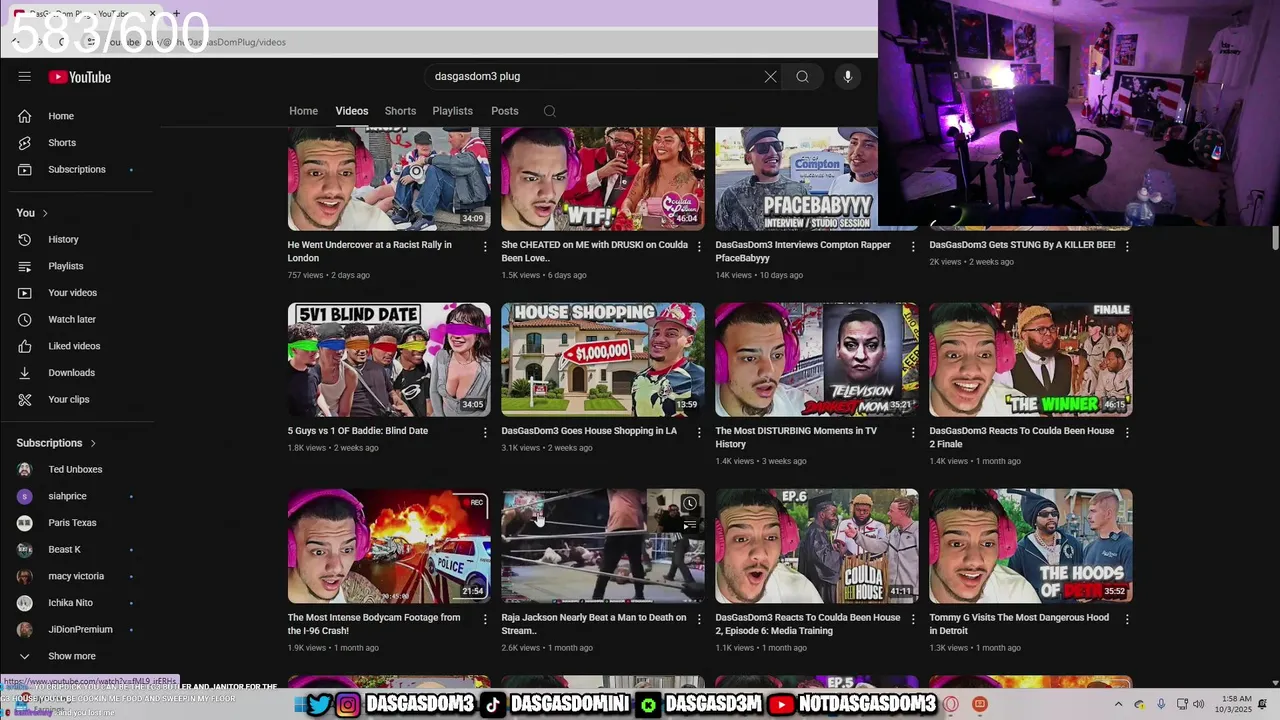Open taskbar volume control

coord(1199,705)
